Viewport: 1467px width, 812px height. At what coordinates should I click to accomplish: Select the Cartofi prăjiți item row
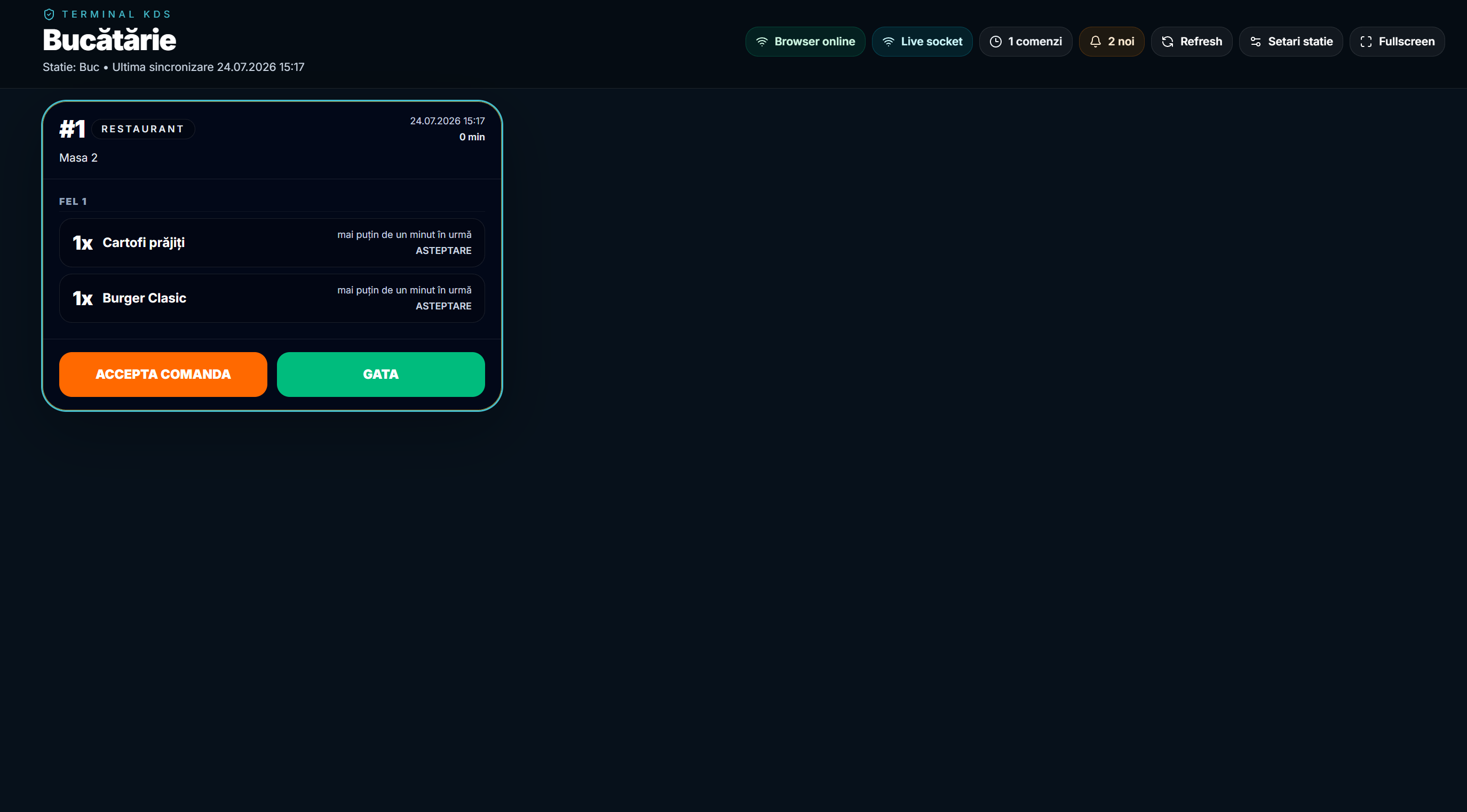click(x=272, y=243)
